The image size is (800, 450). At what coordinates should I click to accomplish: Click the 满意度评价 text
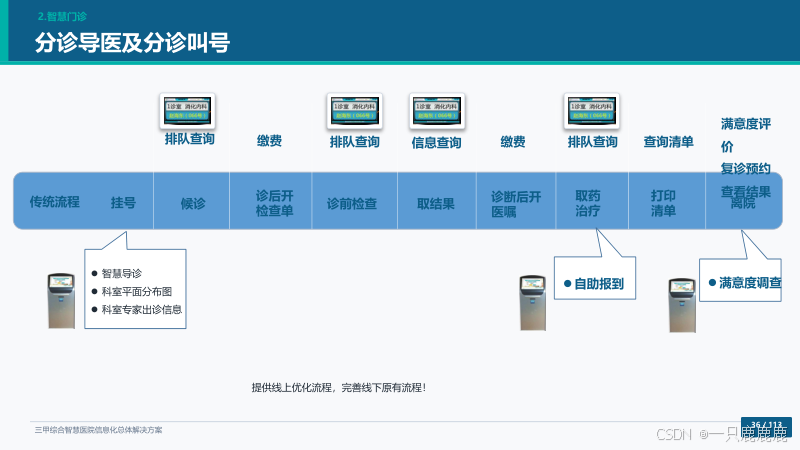(x=746, y=135)
